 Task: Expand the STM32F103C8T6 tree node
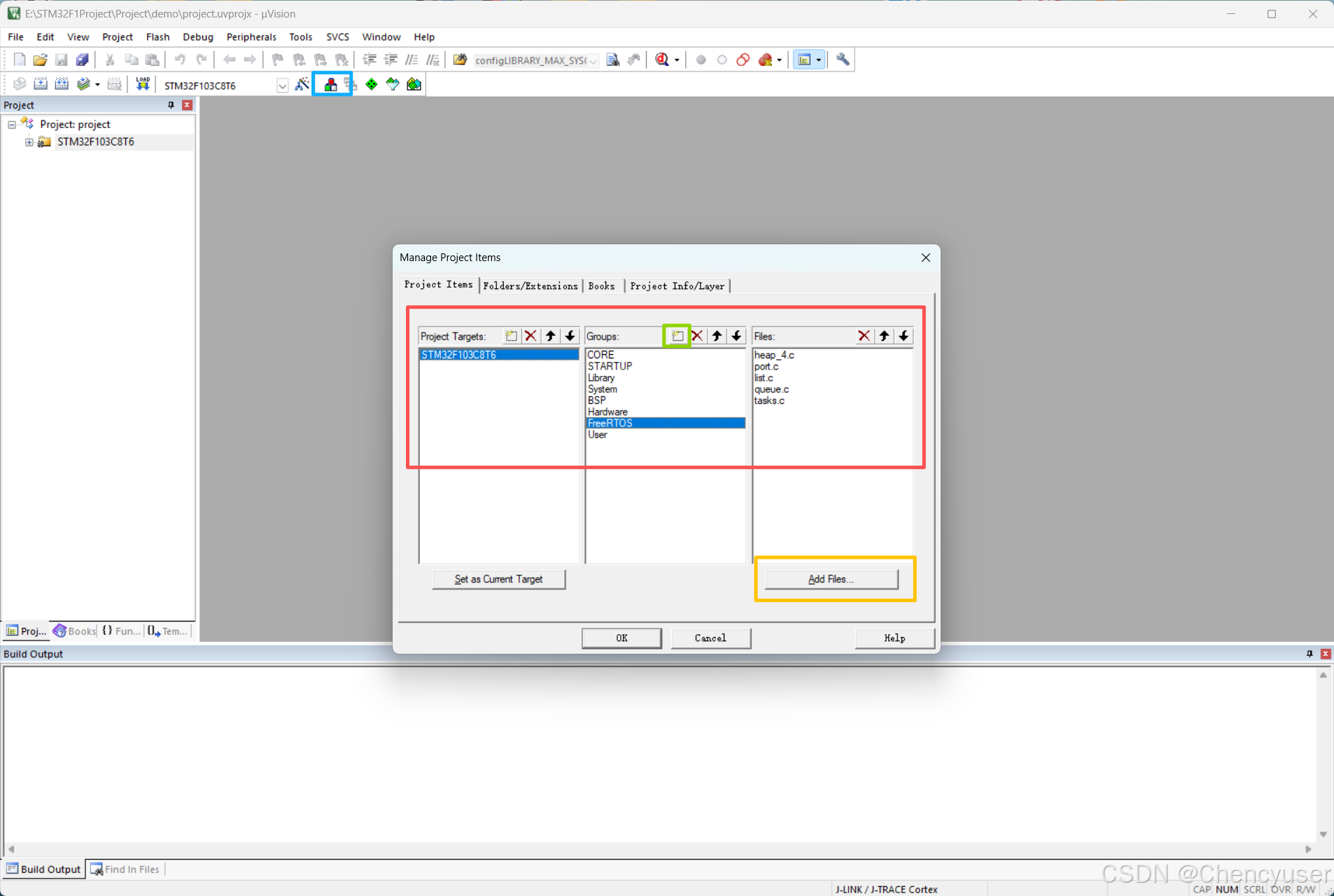tap(29, 142)
